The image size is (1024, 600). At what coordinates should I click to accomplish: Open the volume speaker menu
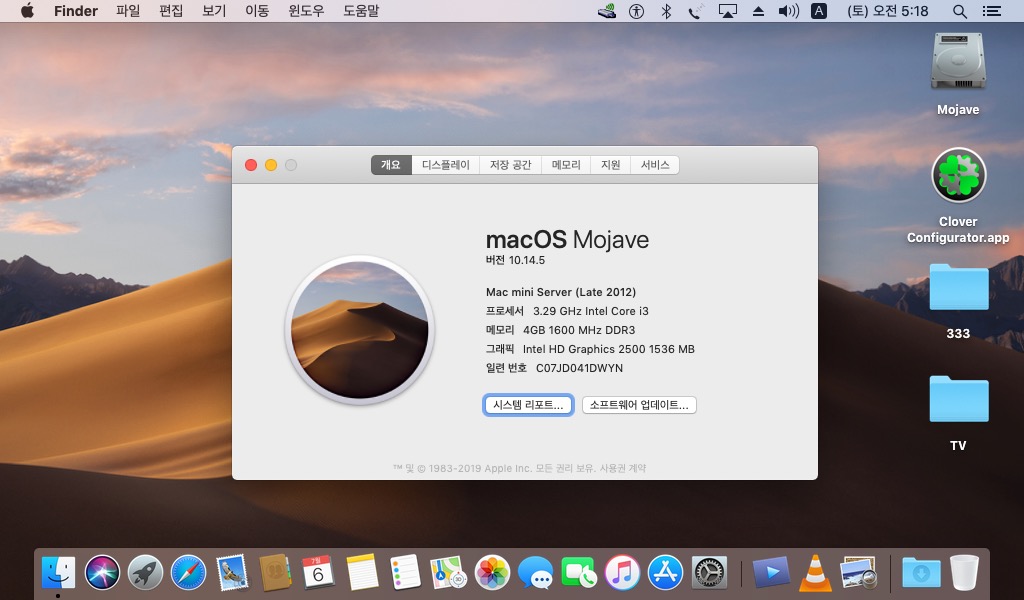[x=788, y=11]
